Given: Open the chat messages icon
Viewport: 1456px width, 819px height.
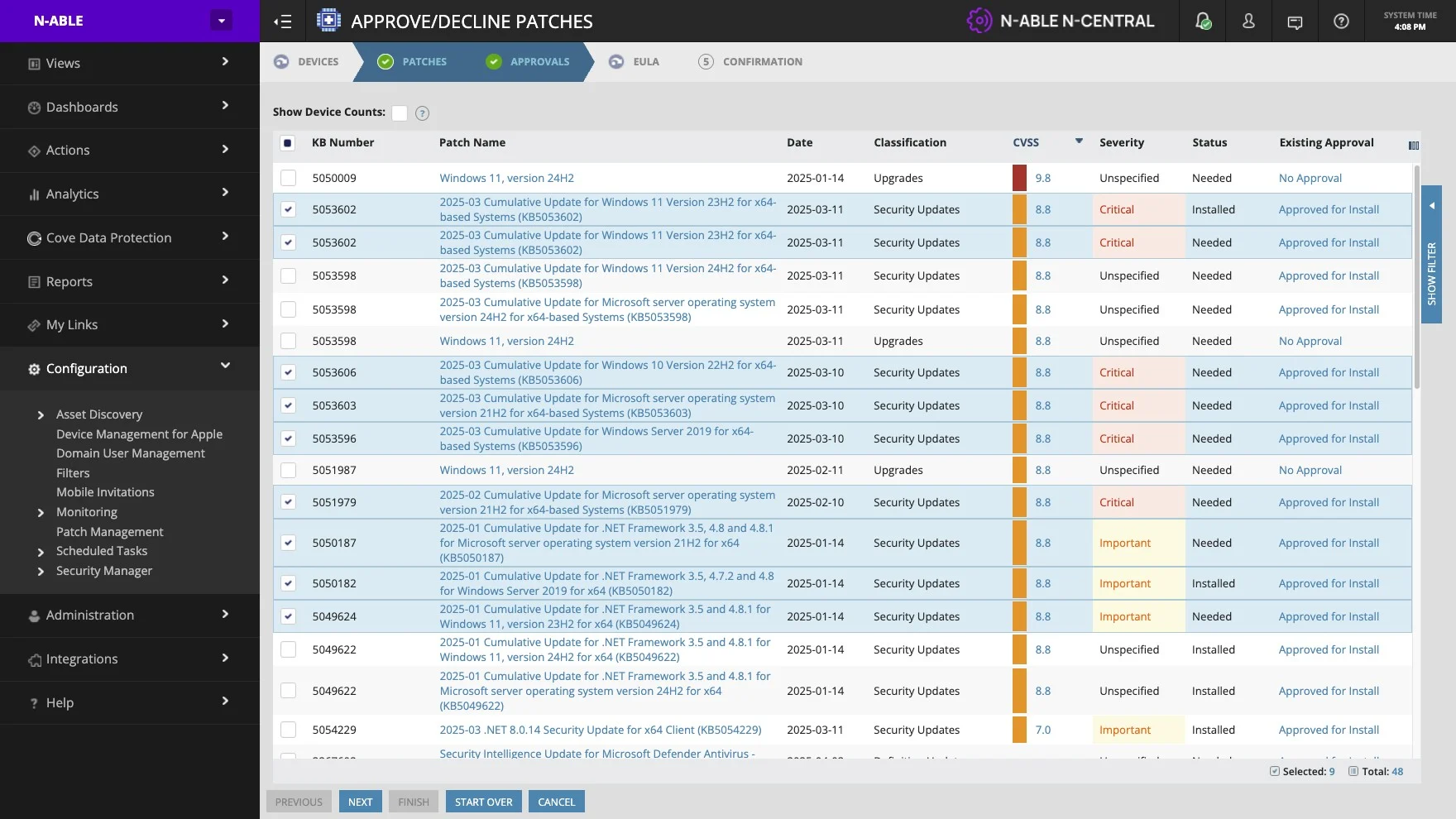Looking at the screenshot, I should point(1295,22).
